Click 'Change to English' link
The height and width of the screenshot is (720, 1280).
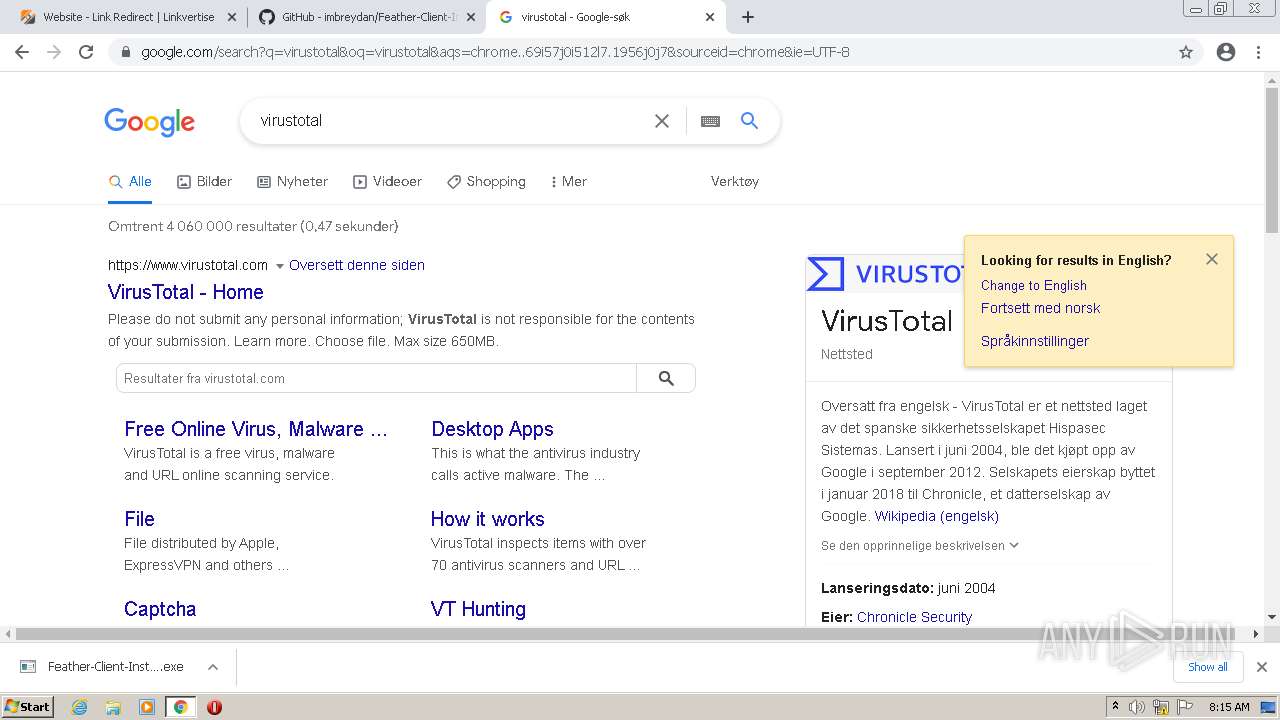point(1034,286)
